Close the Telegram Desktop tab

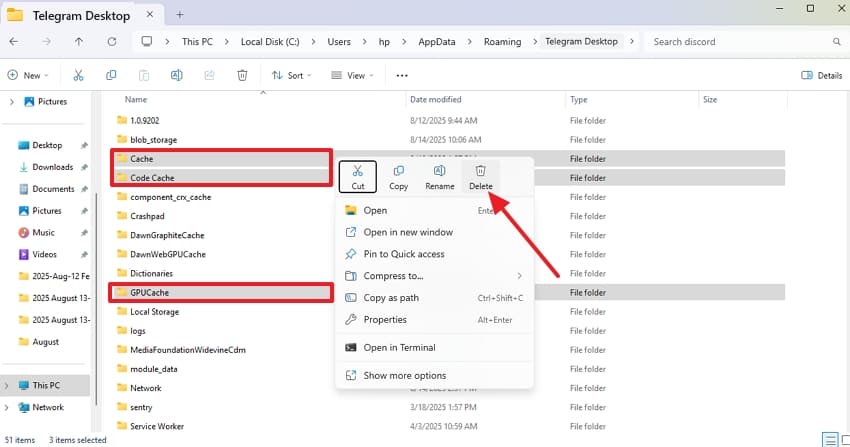[150, 15]
